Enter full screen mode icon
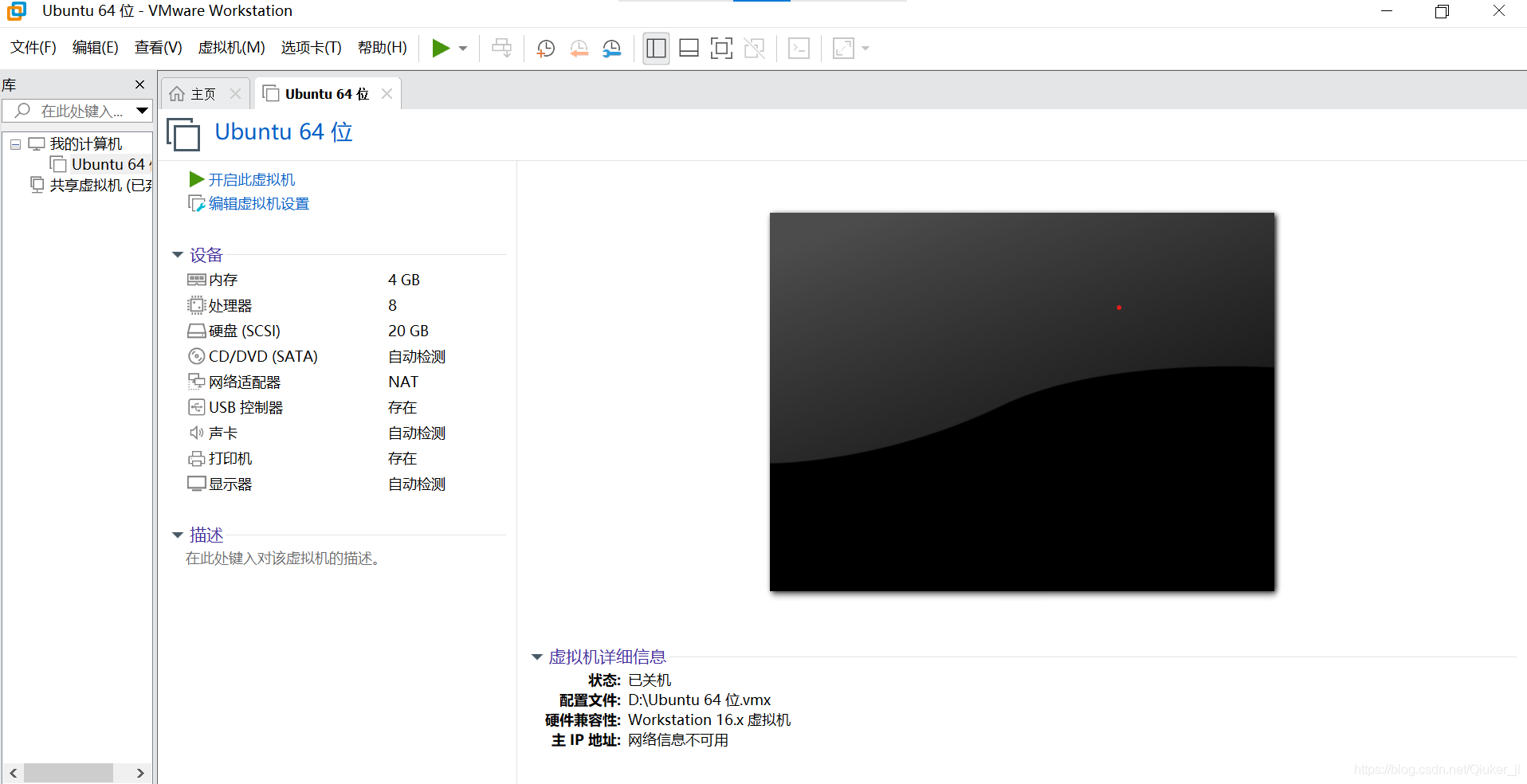1527x784 pixels. [721, 49]
